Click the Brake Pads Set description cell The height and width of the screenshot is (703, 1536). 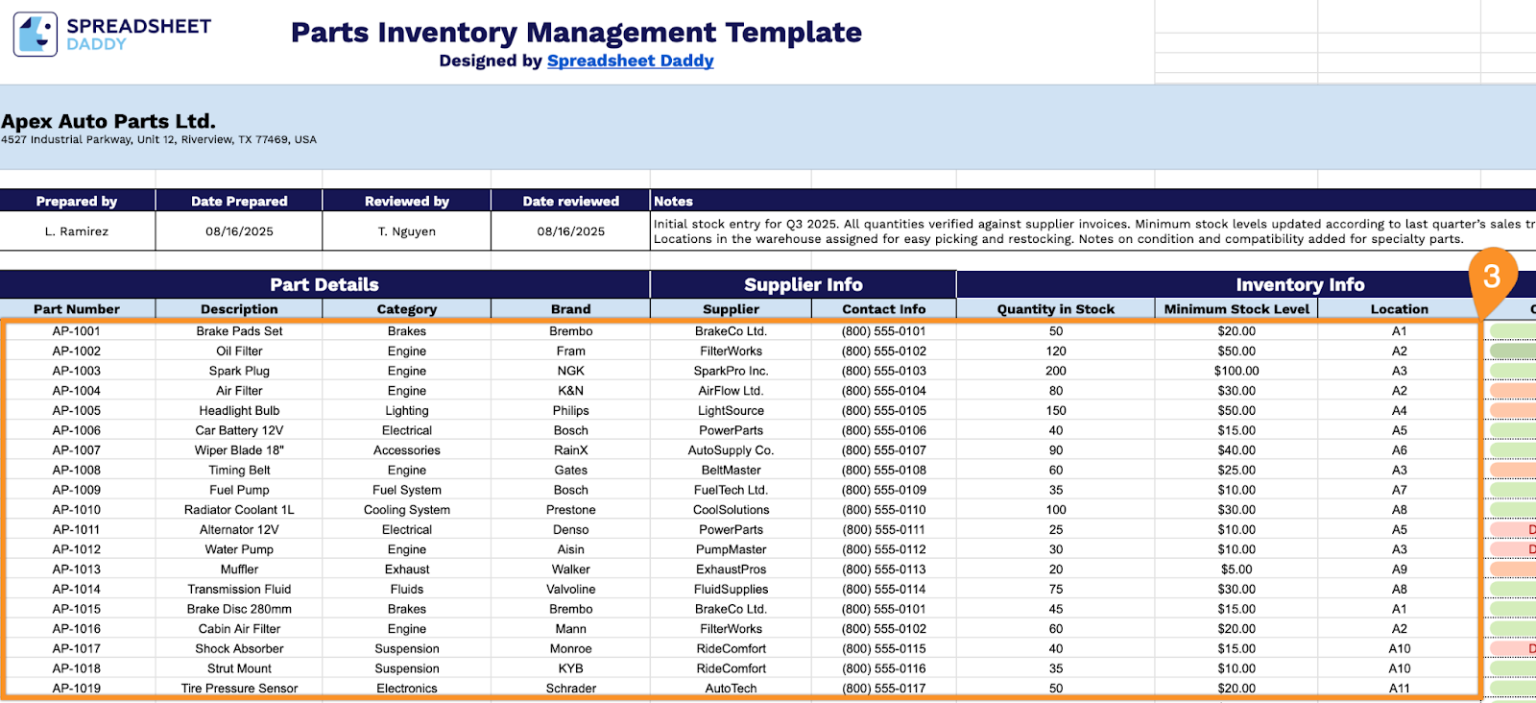[239, 331]
